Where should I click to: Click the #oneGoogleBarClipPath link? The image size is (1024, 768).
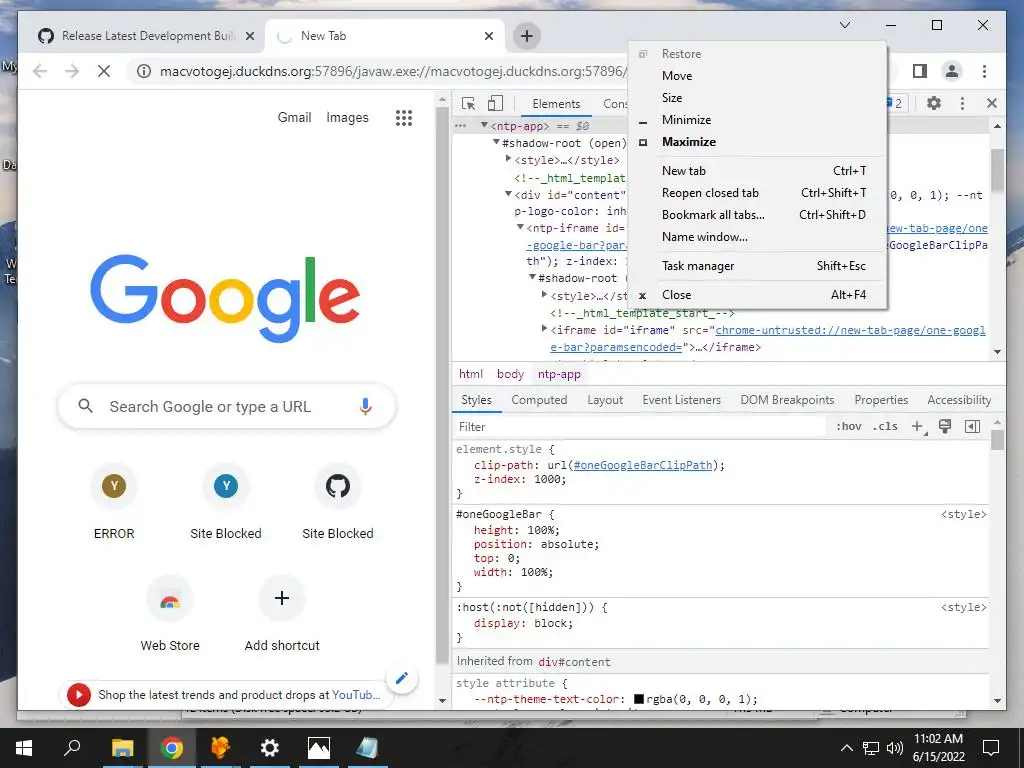click(x=643, y=465)
